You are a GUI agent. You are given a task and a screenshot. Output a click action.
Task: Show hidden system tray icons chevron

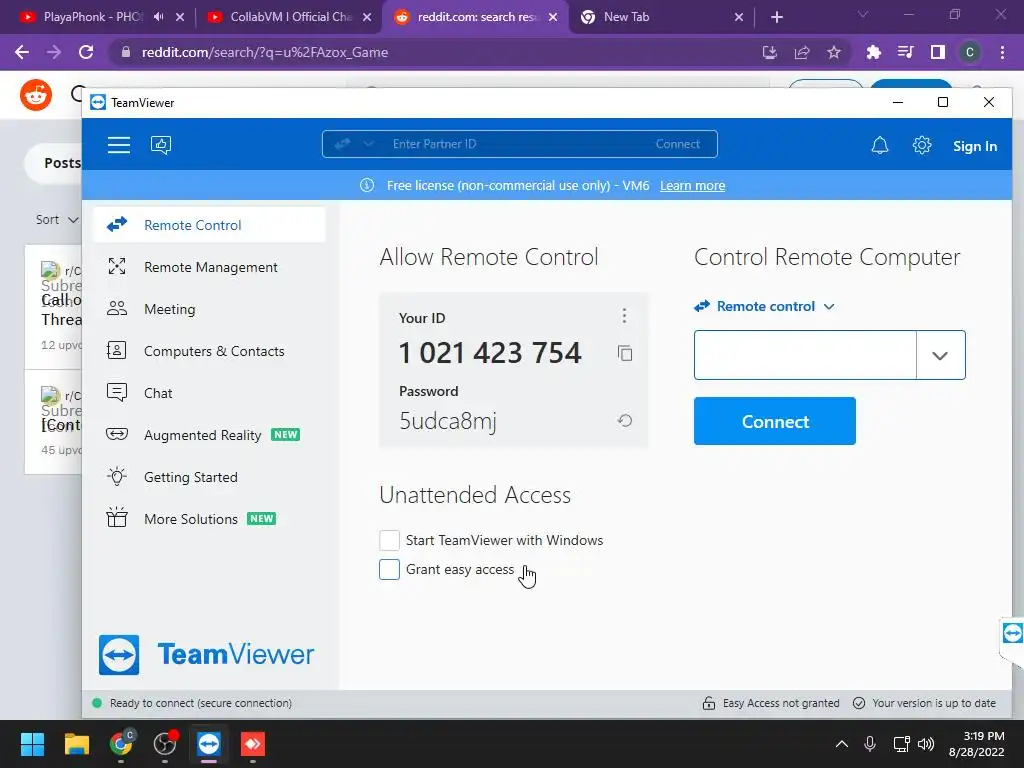pyautogui.click(x=842, y=744)
